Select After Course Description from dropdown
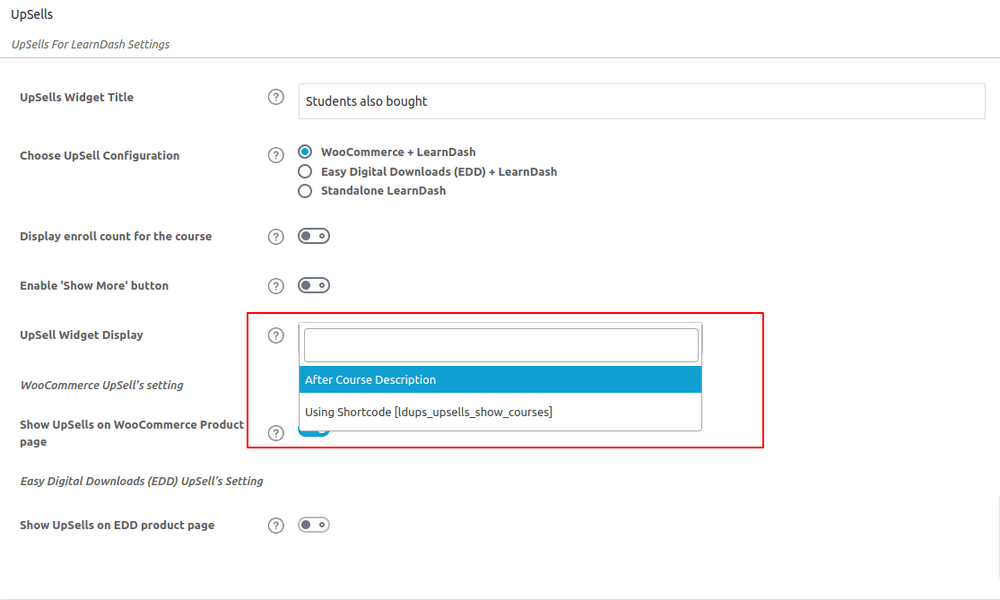Screen dimensions: 1000x600 [x=500, y=380]
